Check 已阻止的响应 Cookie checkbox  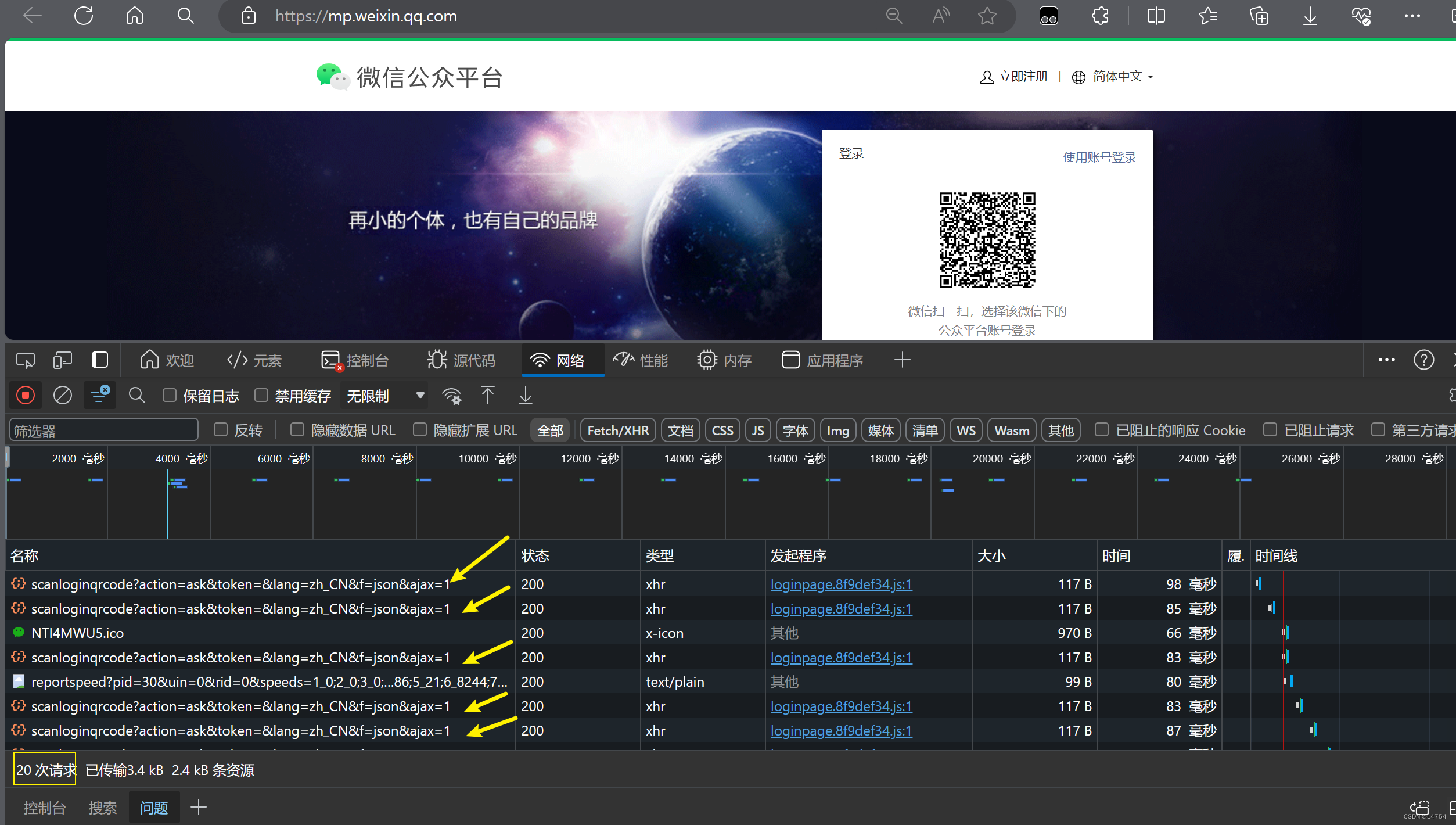tap(1102, 430)
